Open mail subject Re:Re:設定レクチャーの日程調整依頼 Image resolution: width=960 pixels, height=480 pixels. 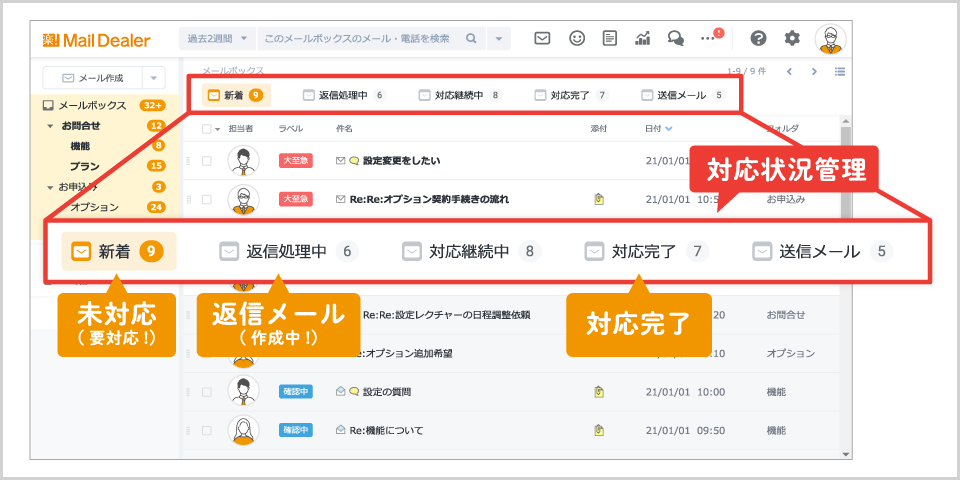pos(446,315)
